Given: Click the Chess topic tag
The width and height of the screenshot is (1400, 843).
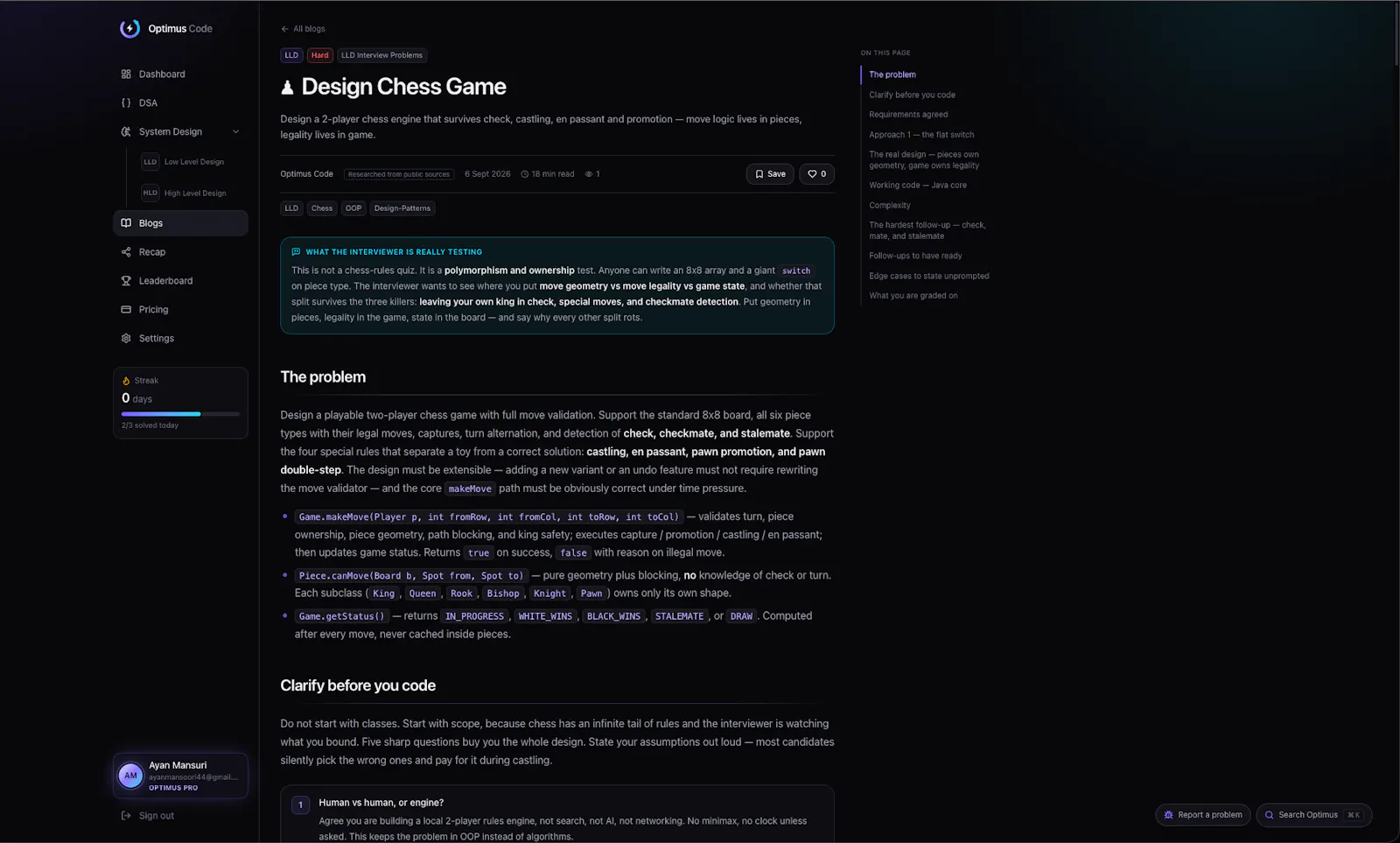Looking at the screenshot, I should point(322,208).
